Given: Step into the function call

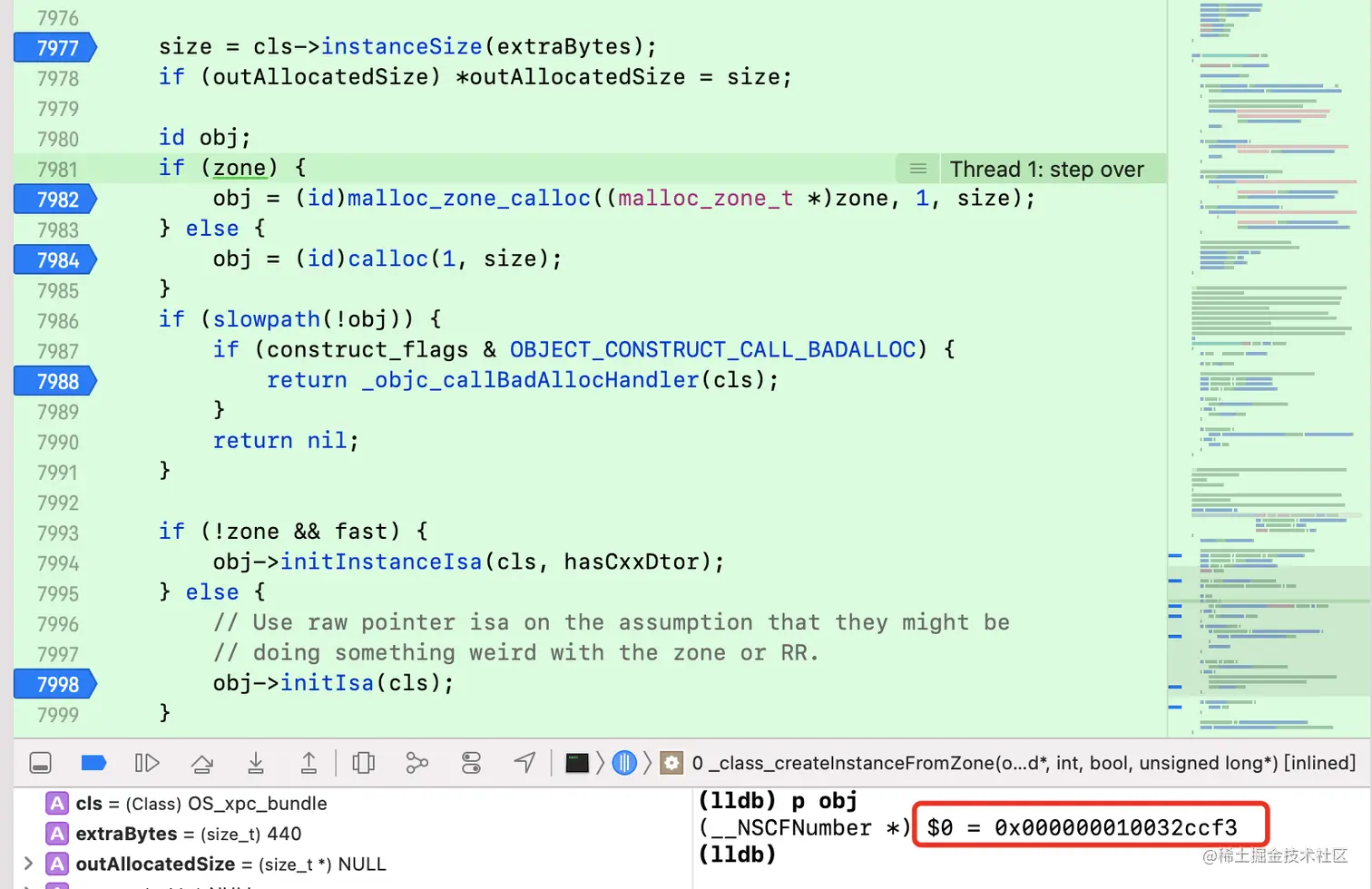Looking at the screenshot, I should (x=256, y=763).
